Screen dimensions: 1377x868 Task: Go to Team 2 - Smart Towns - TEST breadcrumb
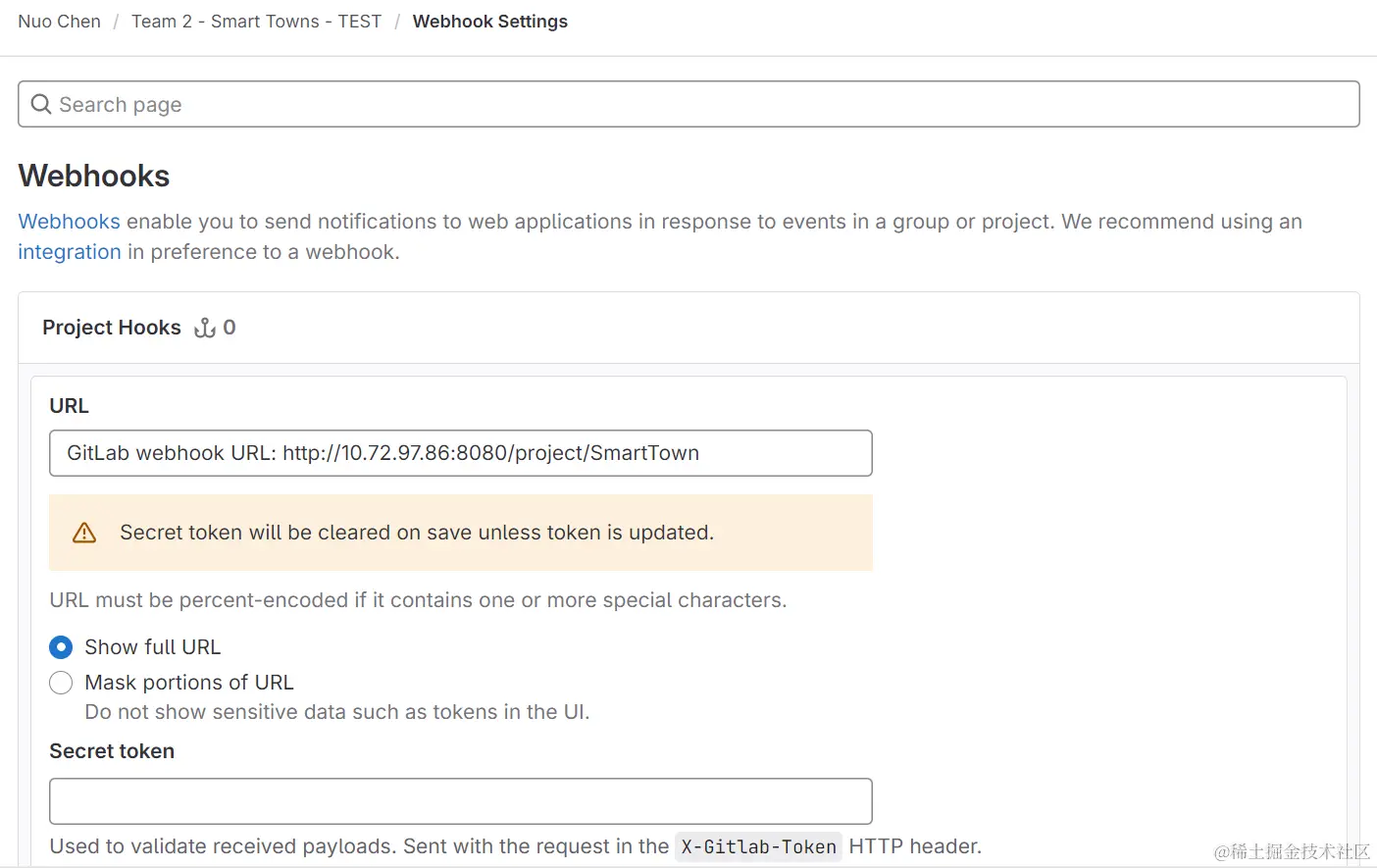[256, 22]
